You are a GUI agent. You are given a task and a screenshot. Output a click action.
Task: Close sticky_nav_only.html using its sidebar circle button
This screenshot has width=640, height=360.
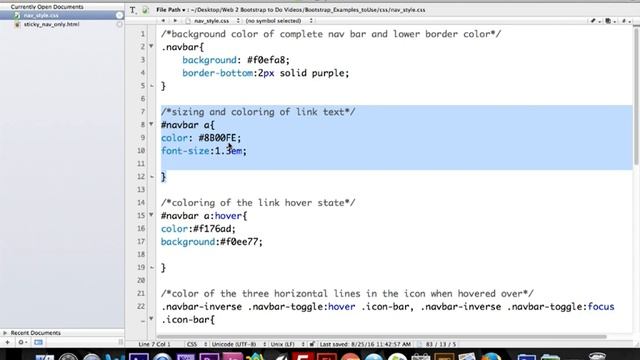point(119,24)
